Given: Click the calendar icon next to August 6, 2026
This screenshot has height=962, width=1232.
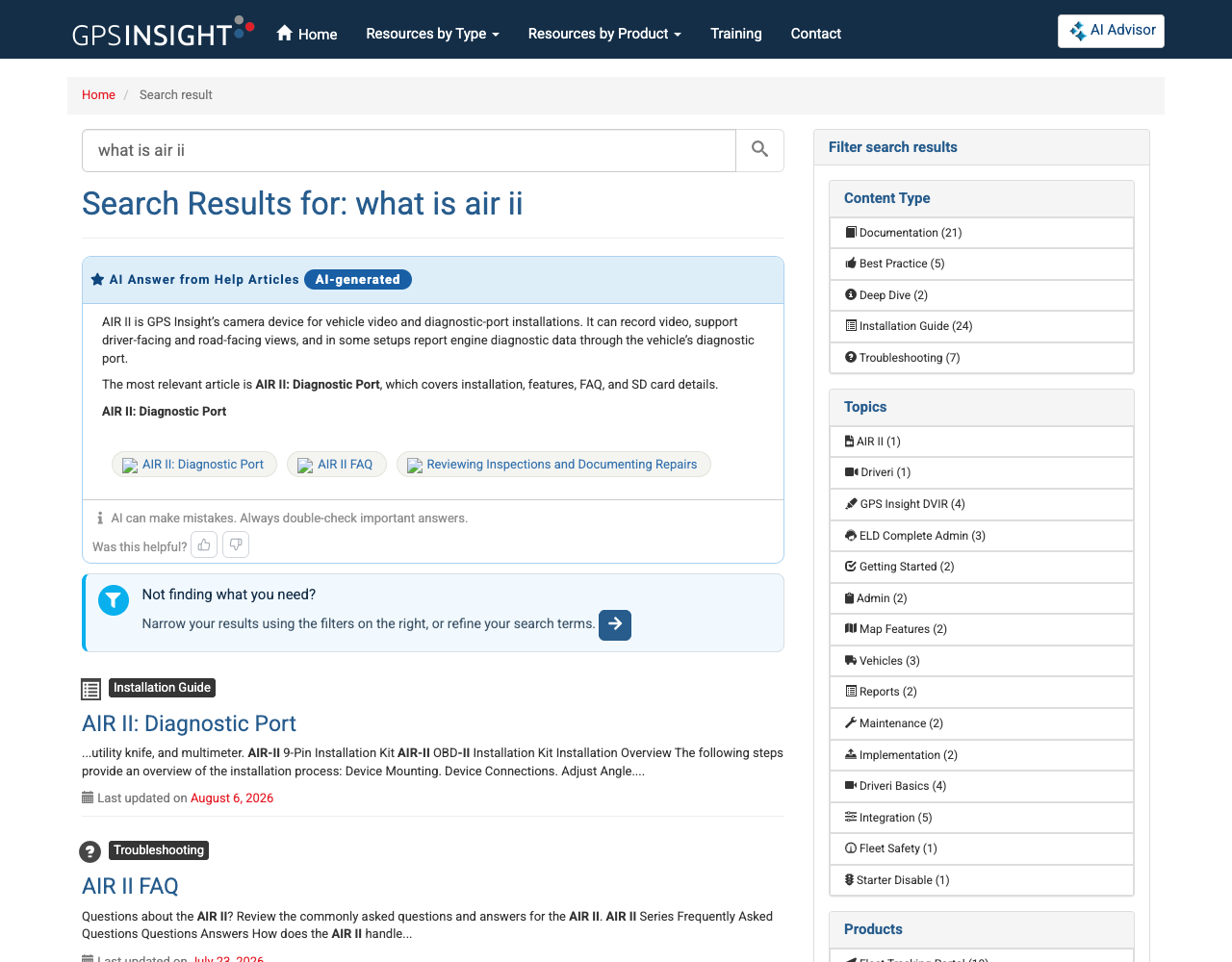Looking at the screenshot, I should (x=88, y=797).
